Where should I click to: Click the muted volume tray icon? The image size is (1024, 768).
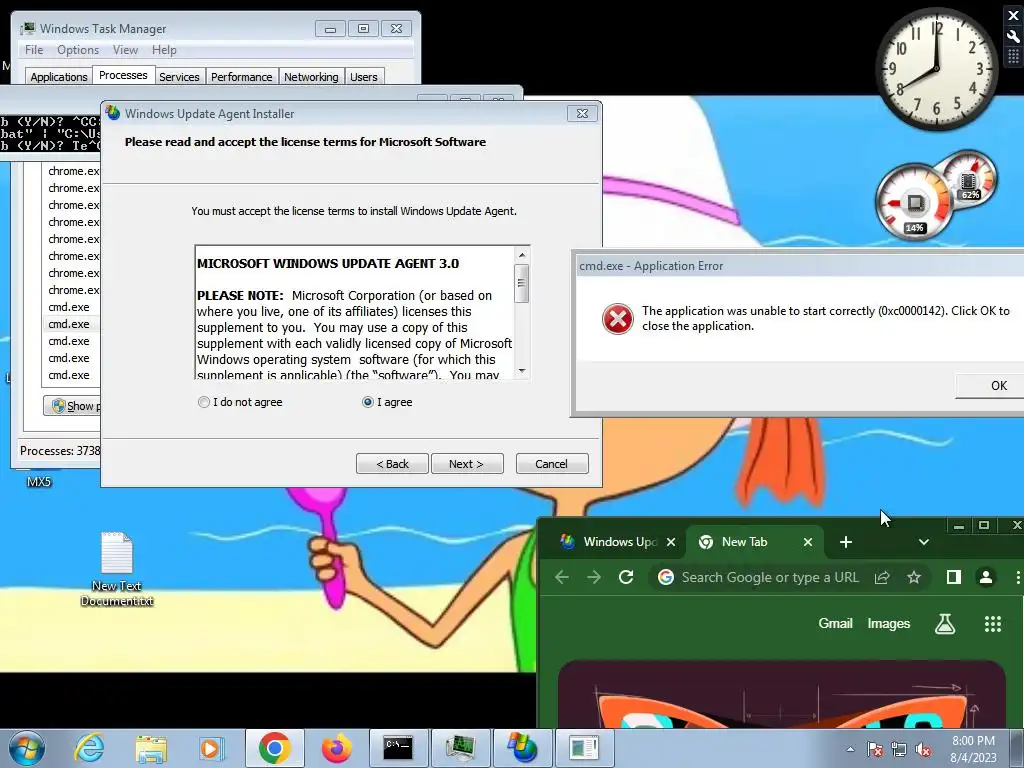click(x=923, y=749)
